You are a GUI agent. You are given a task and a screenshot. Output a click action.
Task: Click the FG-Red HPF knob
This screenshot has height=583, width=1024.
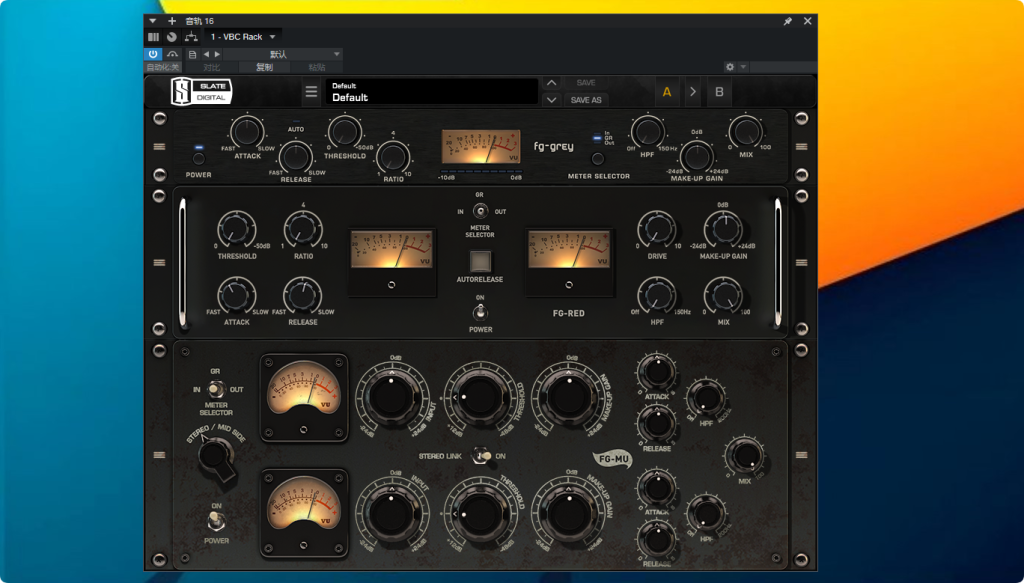[x=657, y=295]
